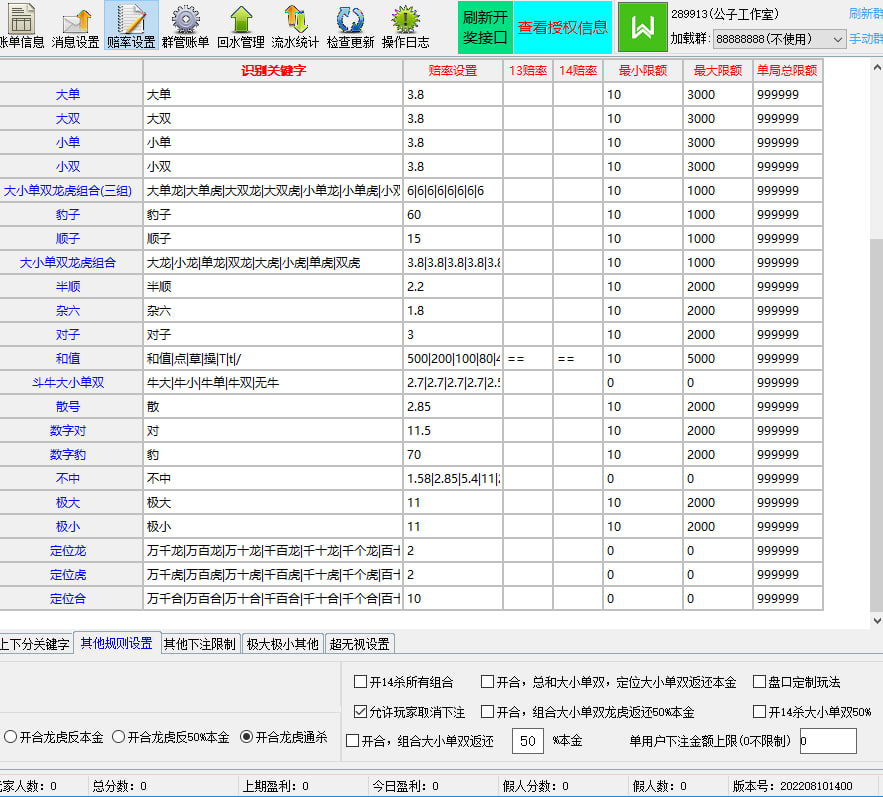Click 检查更新 refresh icon
The width and height of the screenshot is (883, 797).
[350, 20]
